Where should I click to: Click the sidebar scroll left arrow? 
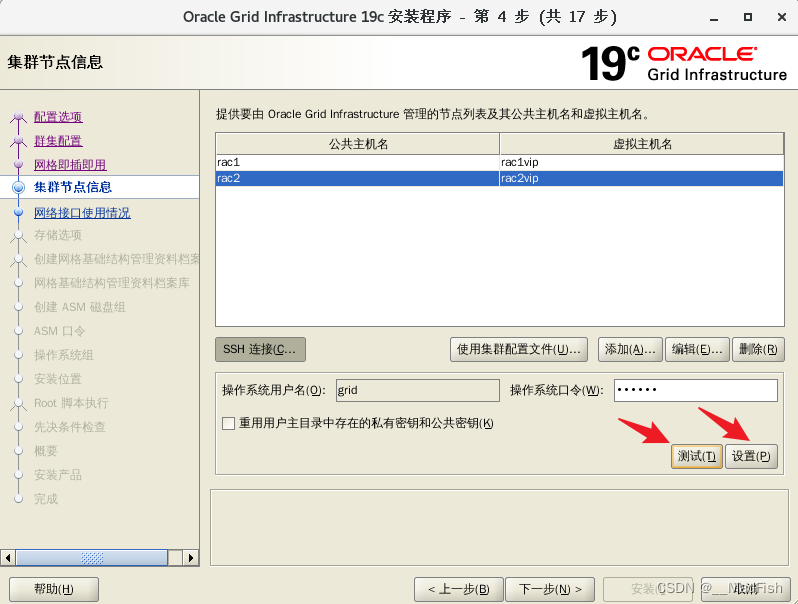(8, 558)
